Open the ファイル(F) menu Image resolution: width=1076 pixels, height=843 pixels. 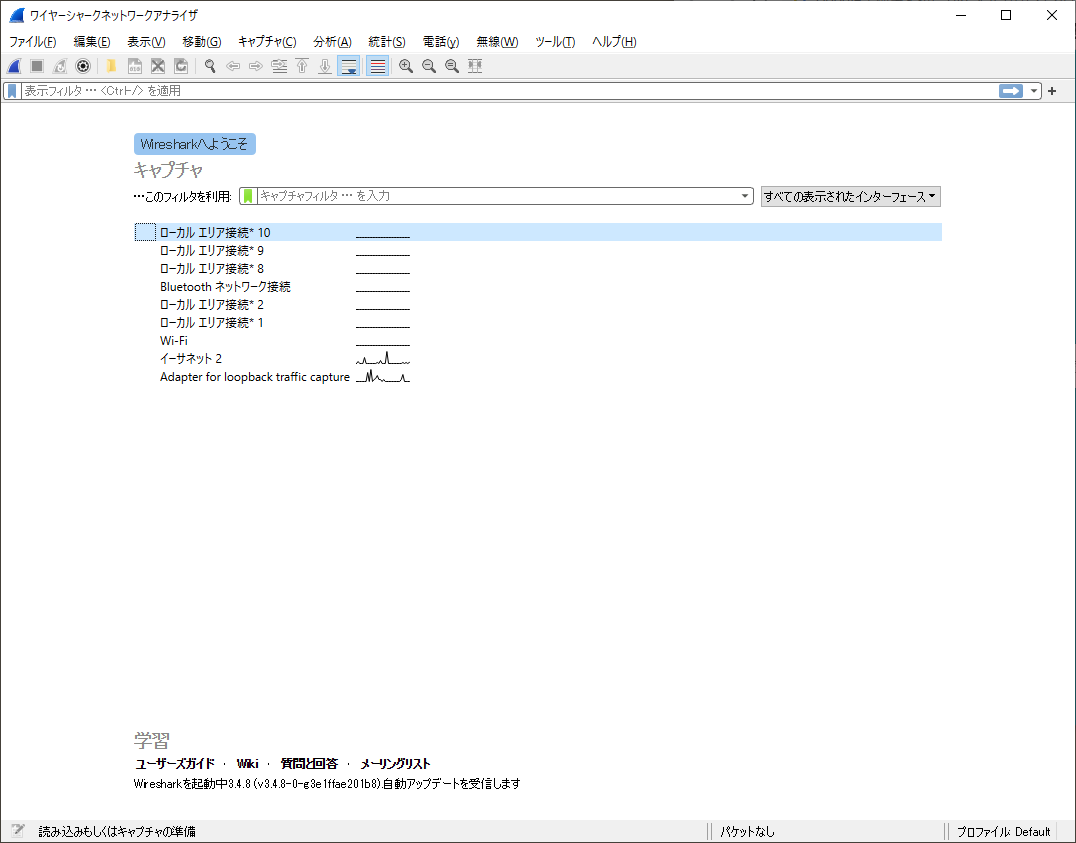pos(32,42)
